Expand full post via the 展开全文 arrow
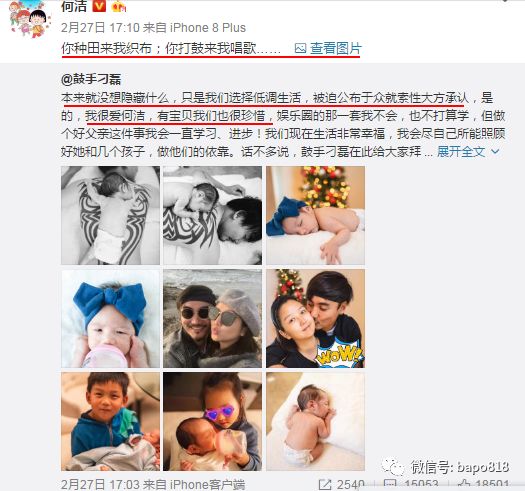Viewport: 525px width, 491px height. click(495, 152)
